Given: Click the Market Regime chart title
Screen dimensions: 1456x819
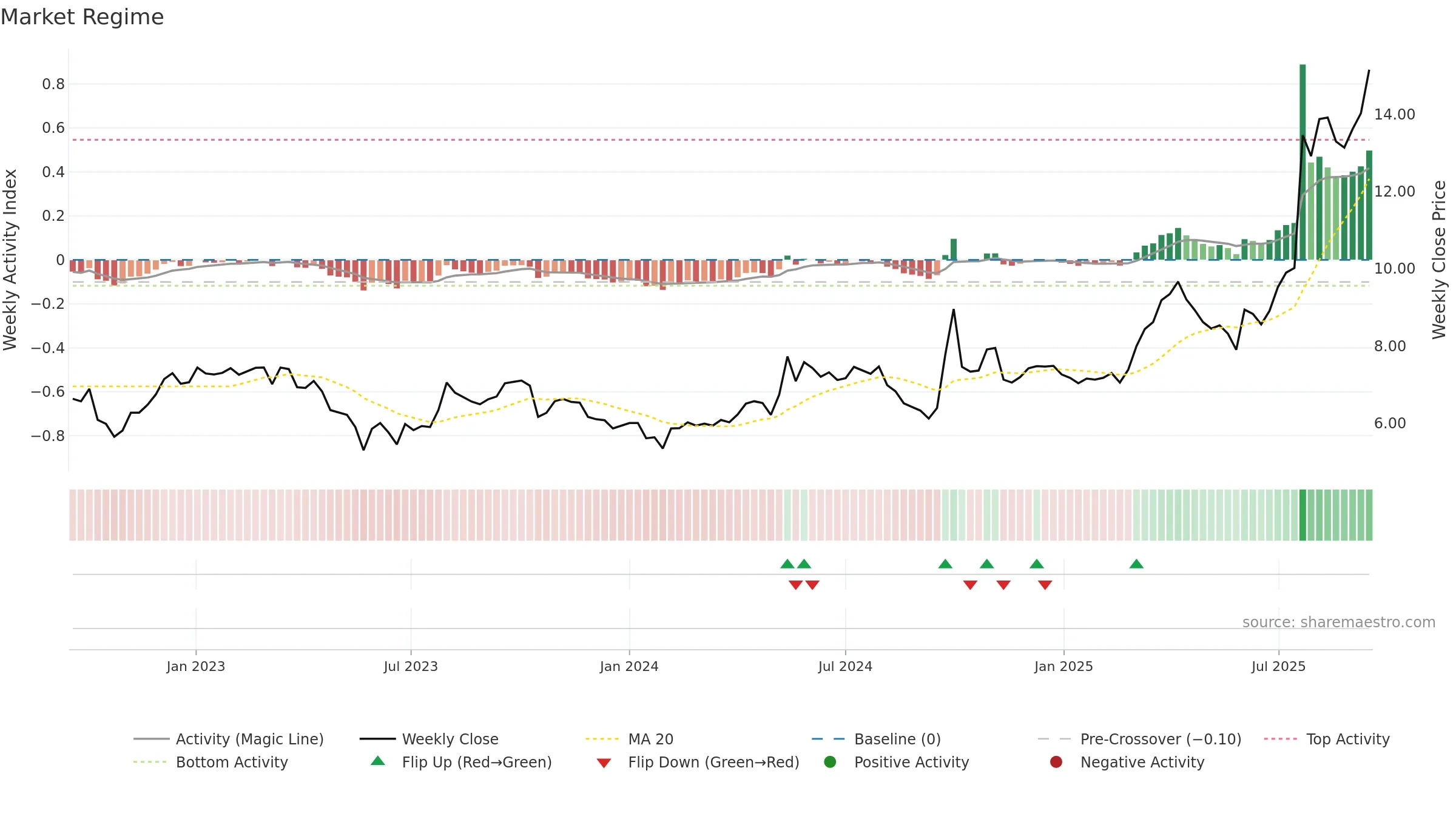Looking at the screenshot, I should coord(82,17).
